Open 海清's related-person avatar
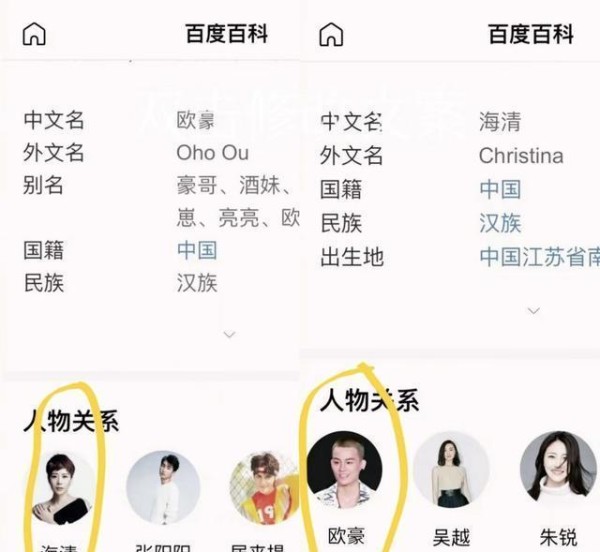 click(61, 488)
